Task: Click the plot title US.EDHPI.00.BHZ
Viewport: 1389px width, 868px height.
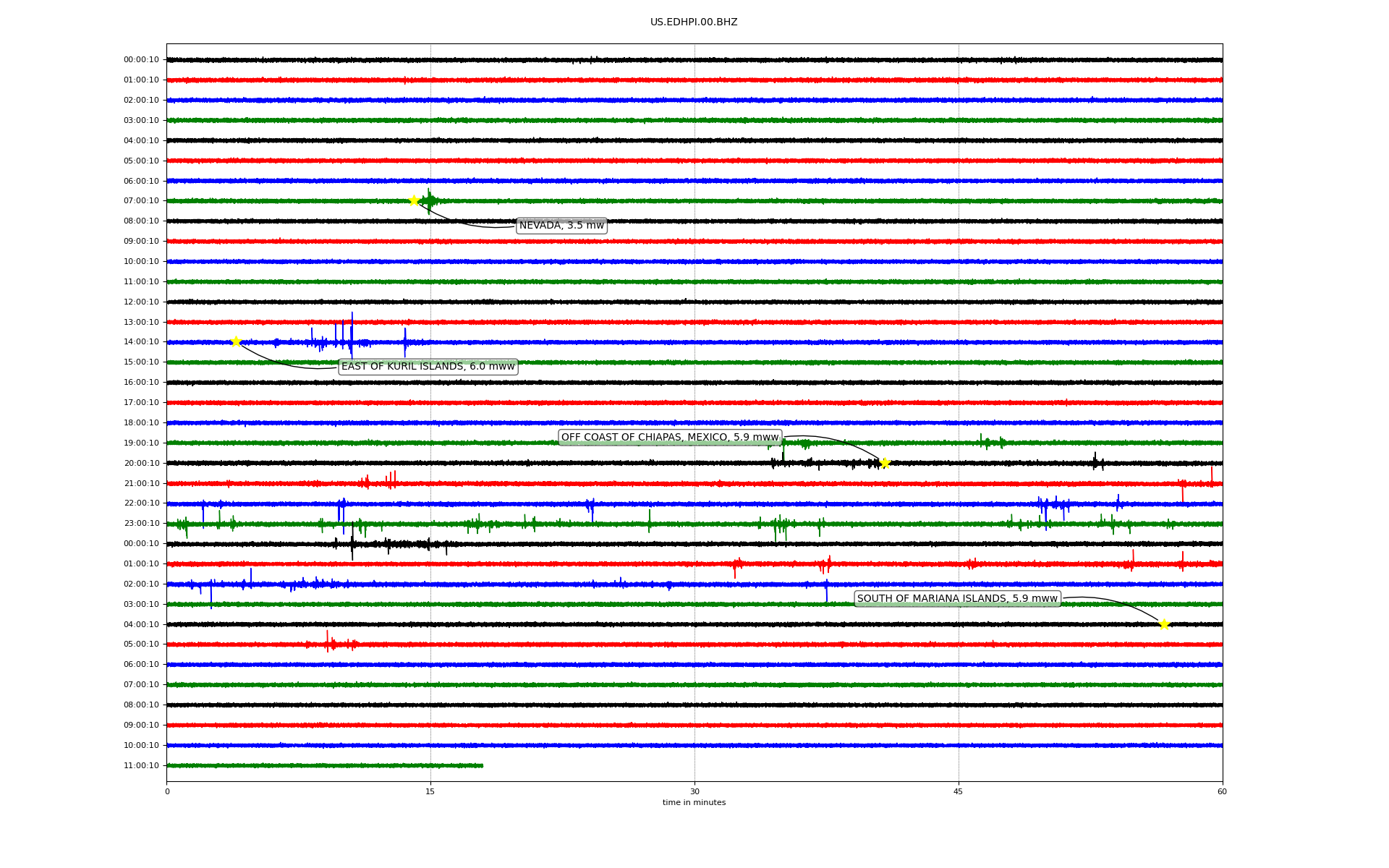Action: pyautogui.click(x=694, y=22)
